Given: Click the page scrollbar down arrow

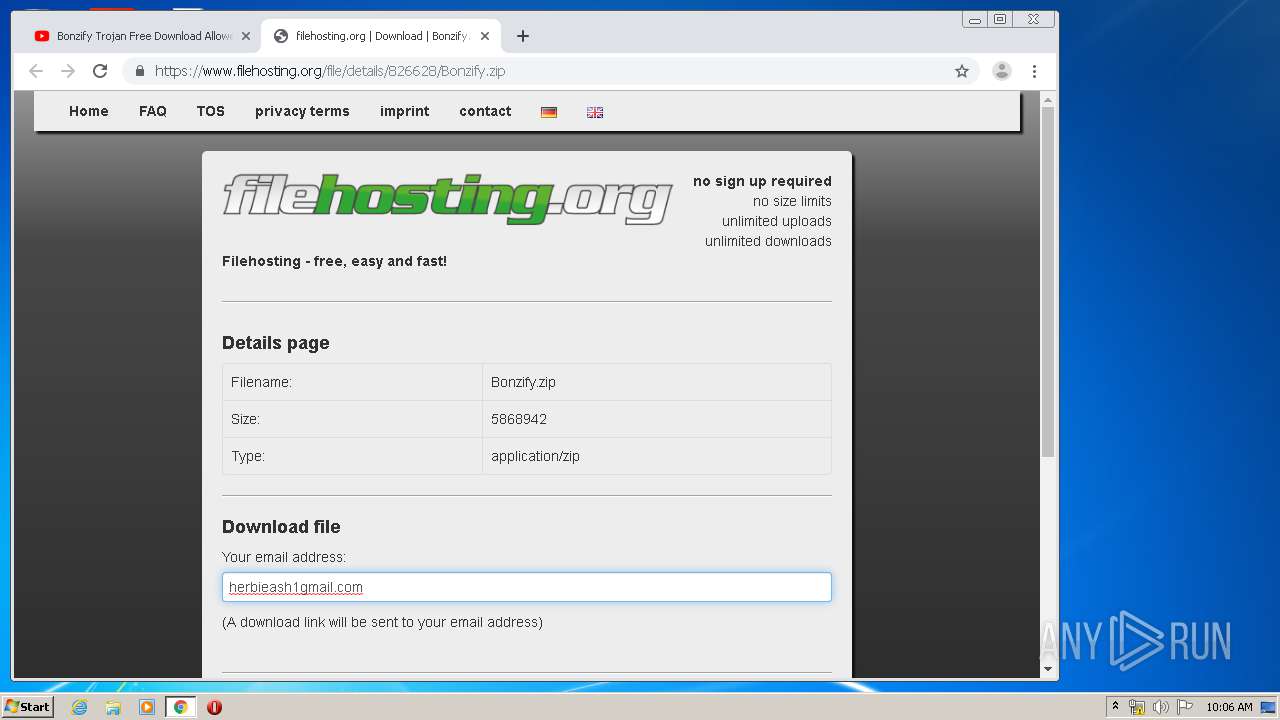Looking at the screenshot, I should pos(1048,669).
